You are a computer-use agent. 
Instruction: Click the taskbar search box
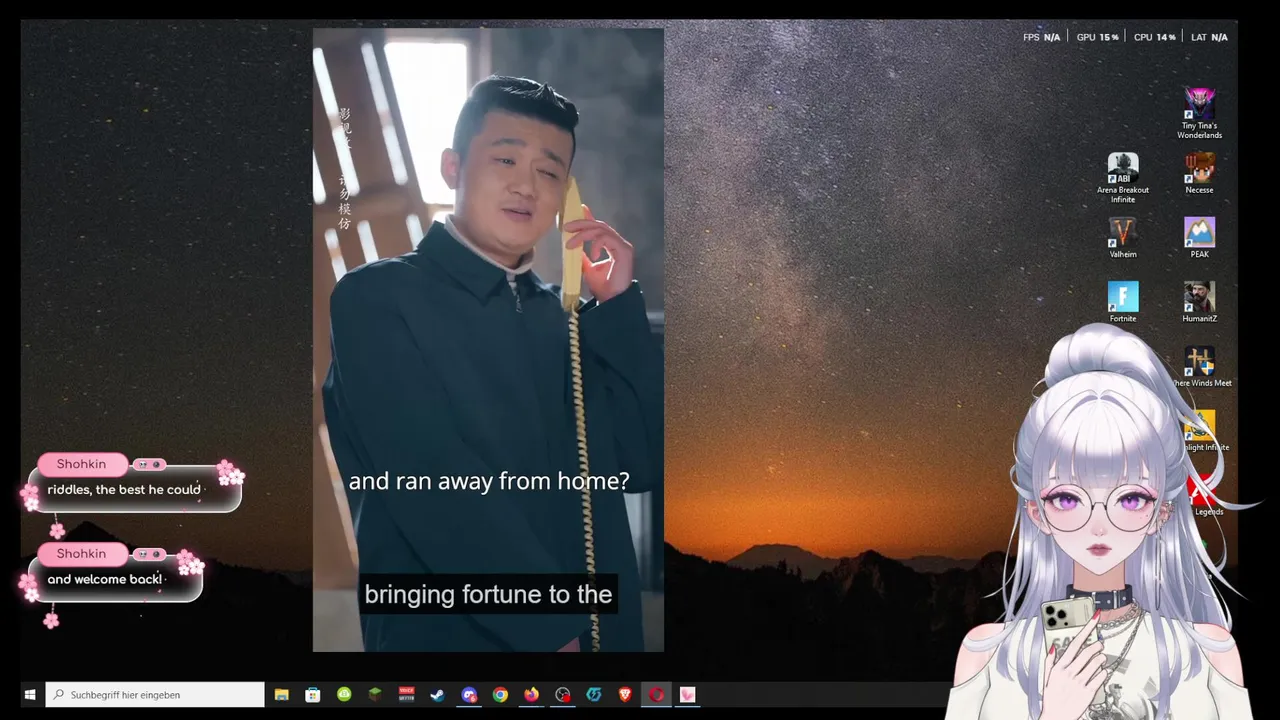coord(155,695)
